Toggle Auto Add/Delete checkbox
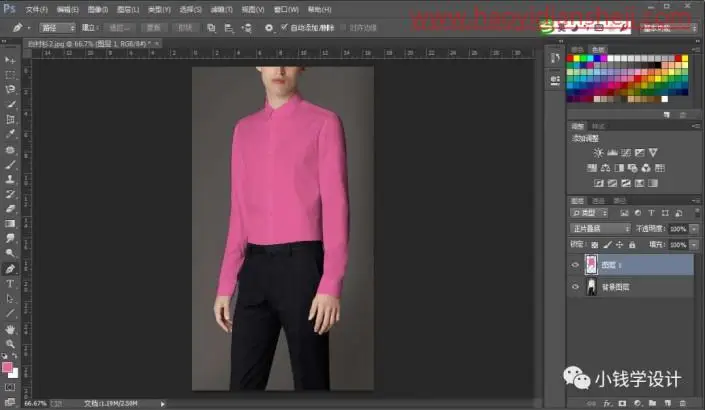 284,27
